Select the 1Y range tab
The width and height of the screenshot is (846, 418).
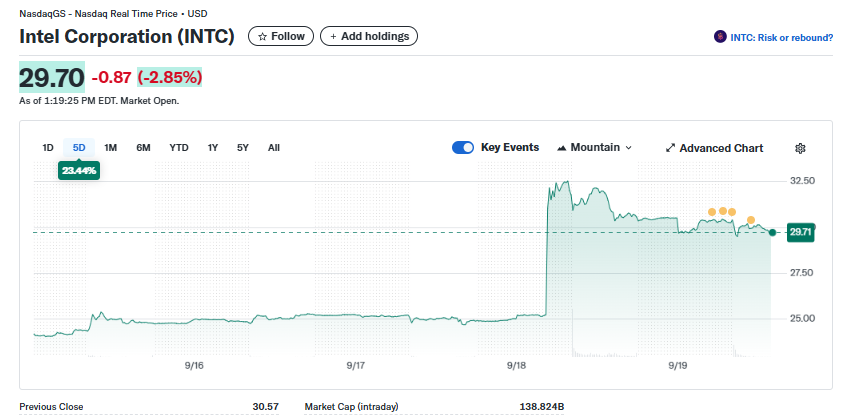click(x=213, y=148)
